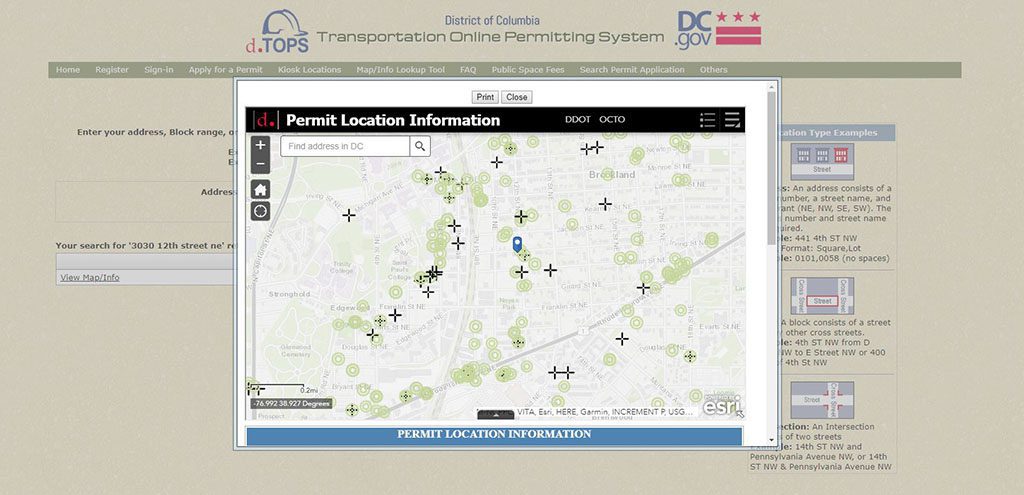Screen dimensions: 1024x495
Task: Zoom in on the map
Action: [x=260, y=145]
